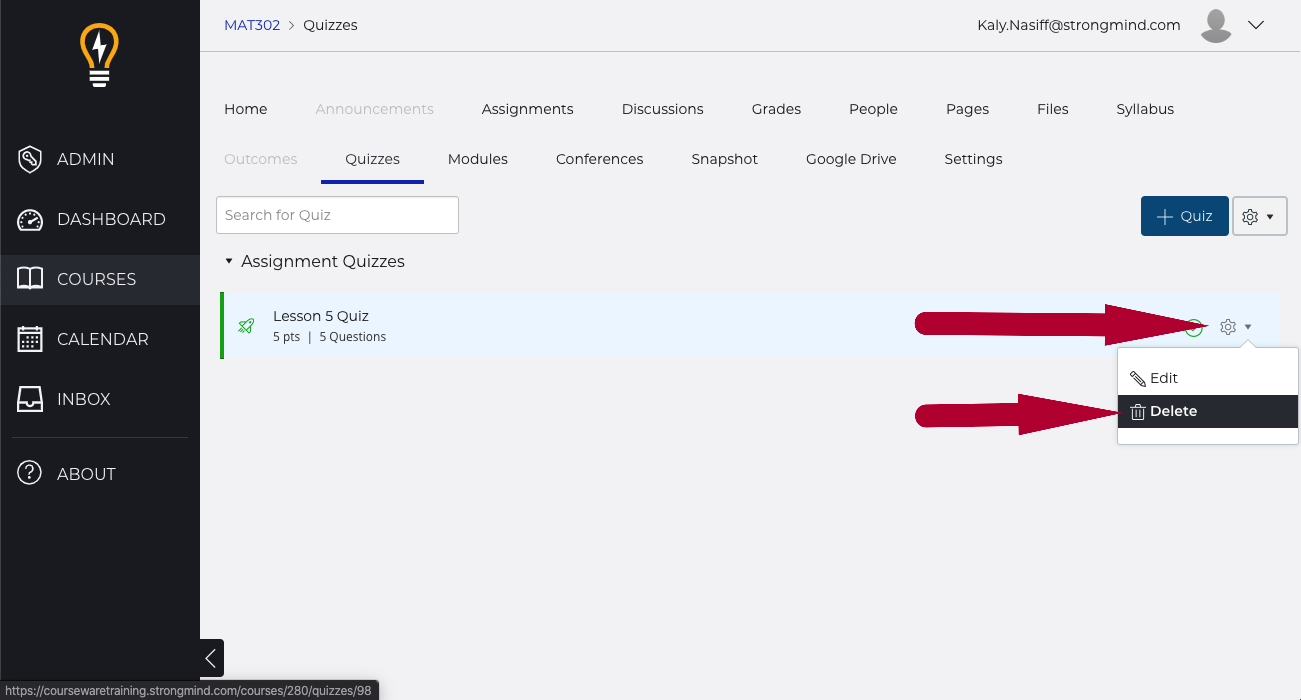The height and width of the screenshot is (700, 1301).
Task: Open the MAT302 breadcrumb link
Action: 252,25
